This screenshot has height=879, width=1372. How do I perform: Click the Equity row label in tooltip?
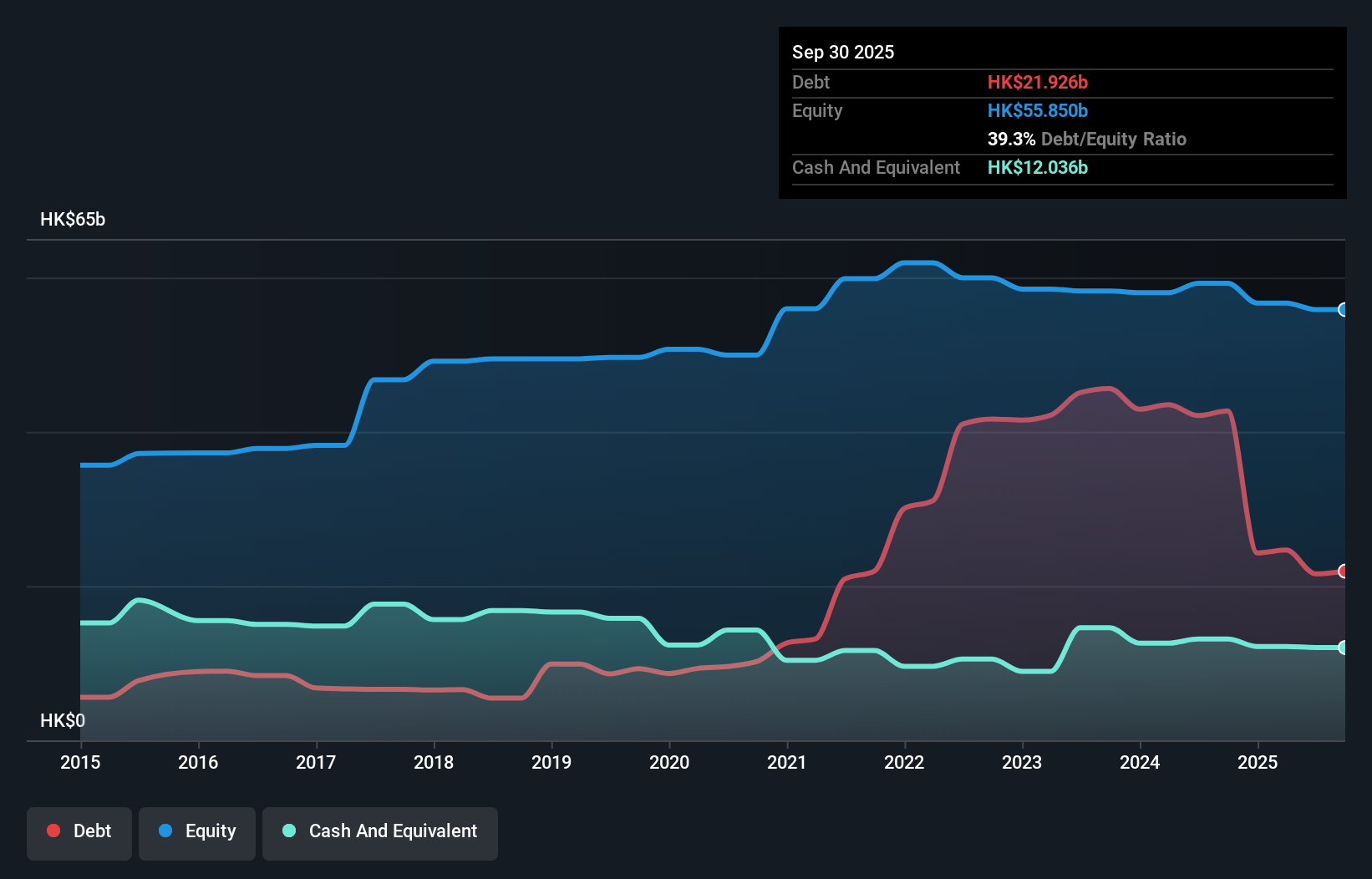click(x=817, y=111)
